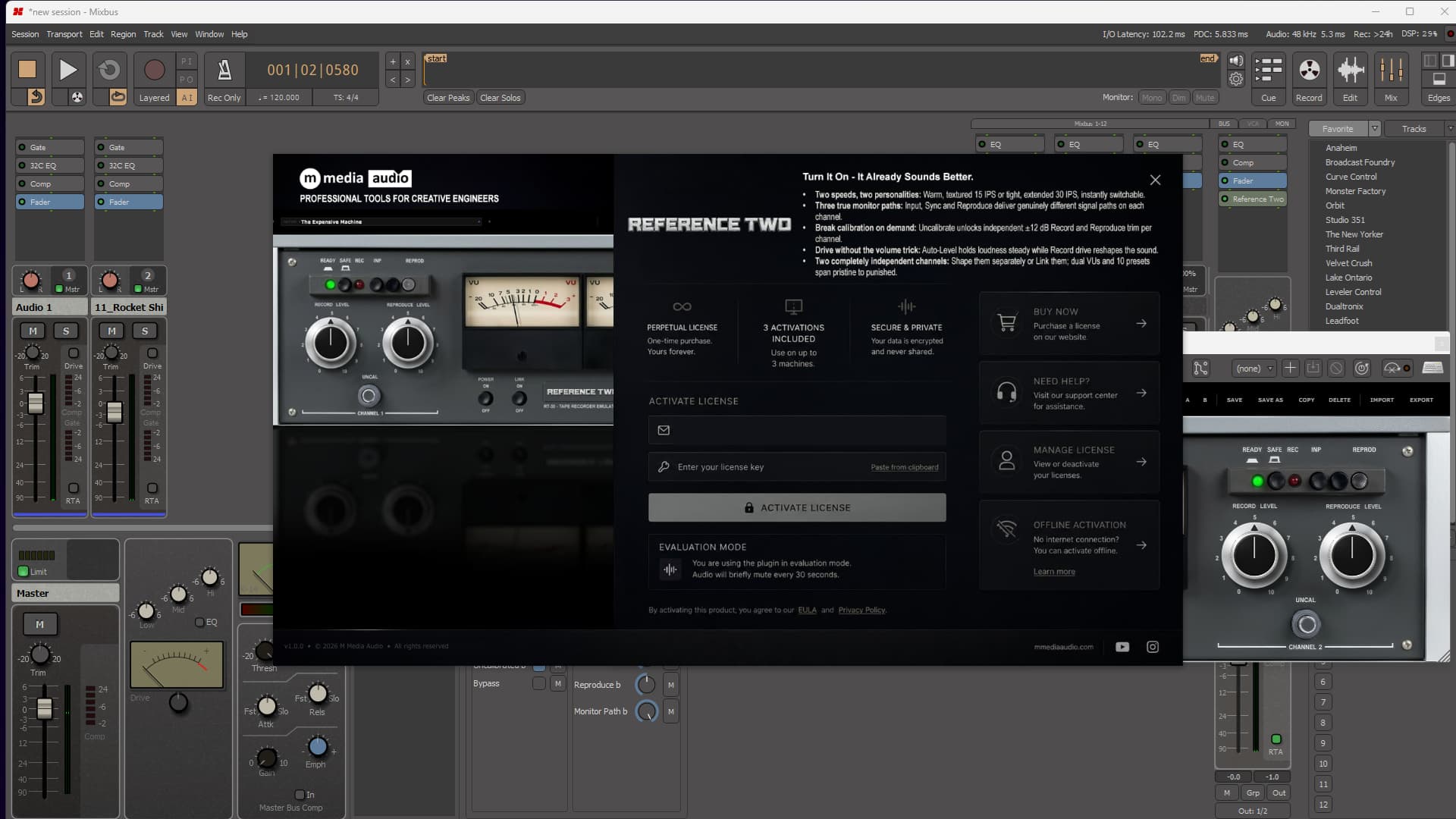Viewport: 1456px width, 819px height.
Task: Toggle the monitor Mono button
Action: [x=1151, y=97]
